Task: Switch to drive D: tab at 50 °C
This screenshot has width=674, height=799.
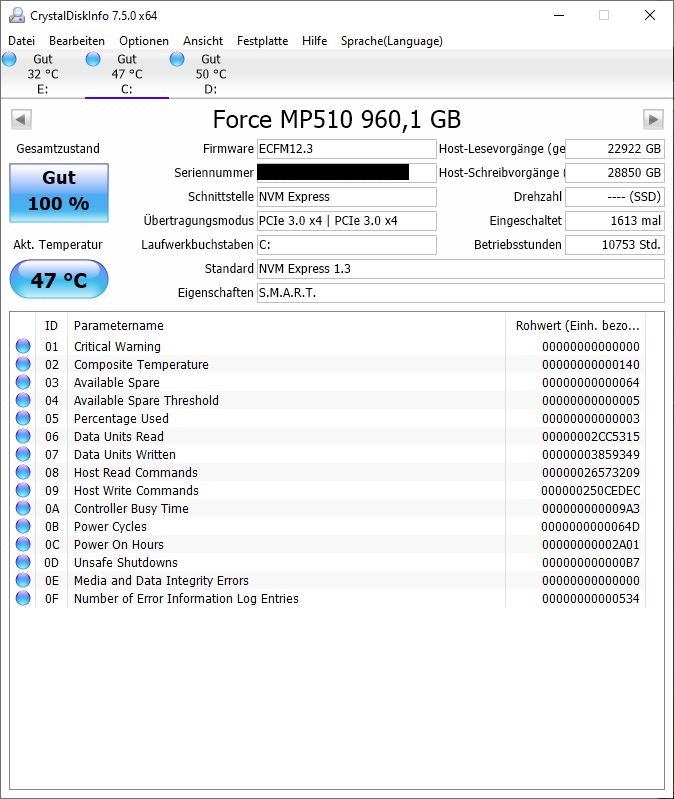Action: [x=210, y=74]
